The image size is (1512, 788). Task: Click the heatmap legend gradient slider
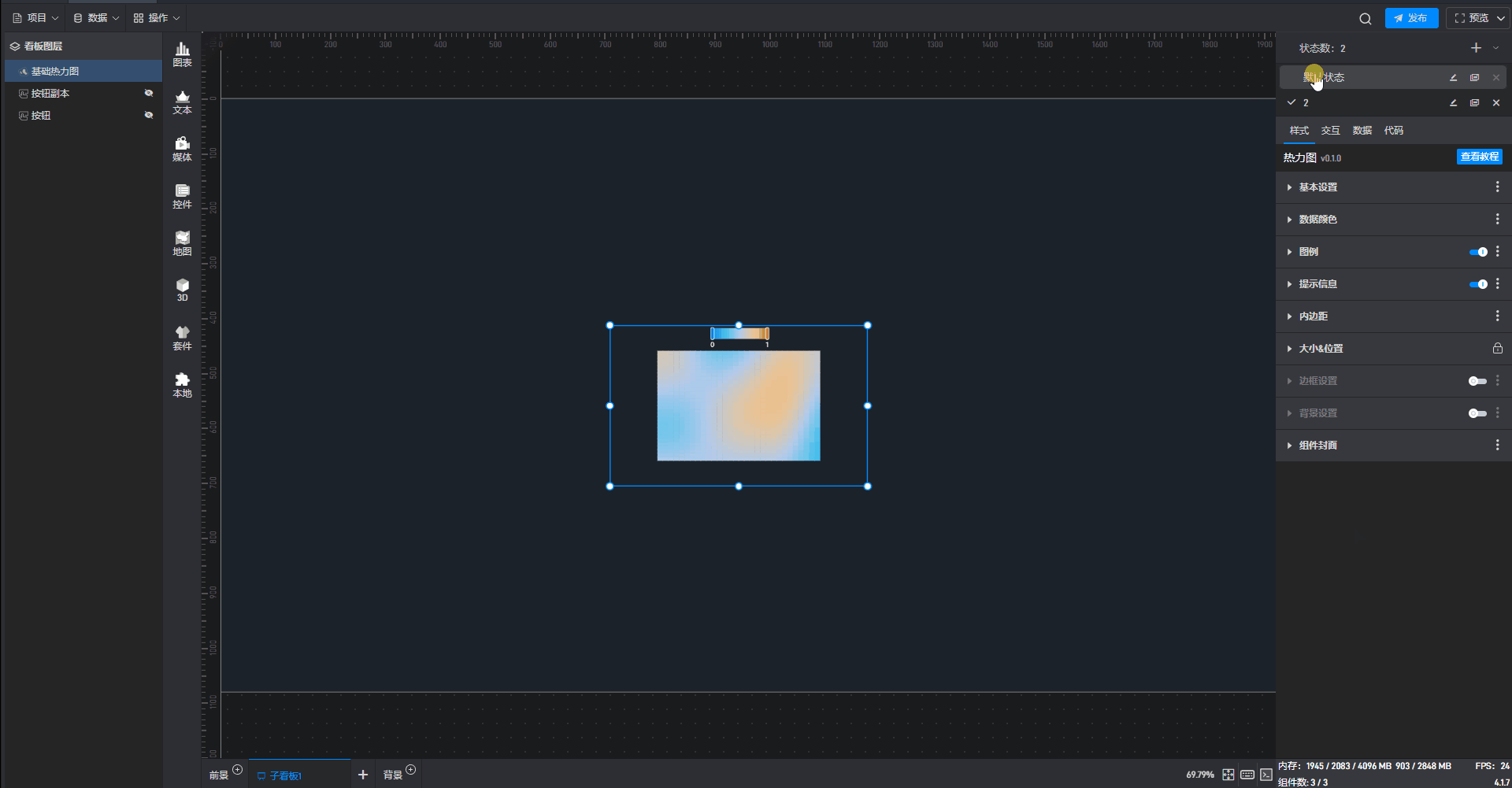(739, 334)
